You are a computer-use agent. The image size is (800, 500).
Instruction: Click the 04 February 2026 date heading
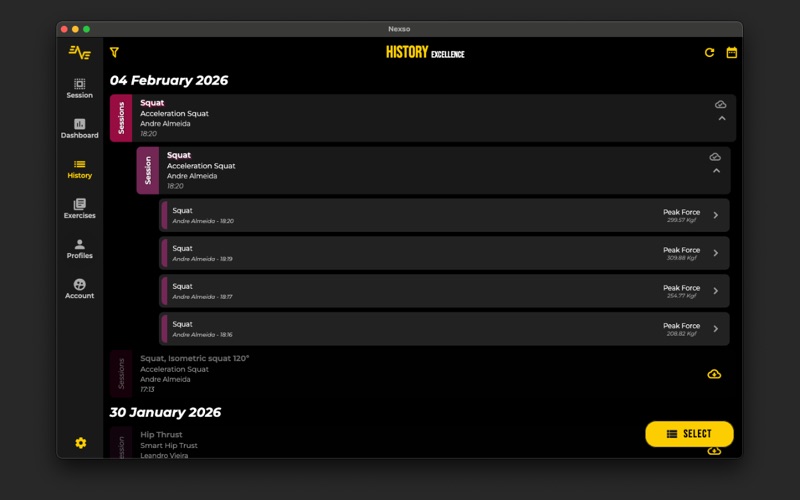pos(169,81)
